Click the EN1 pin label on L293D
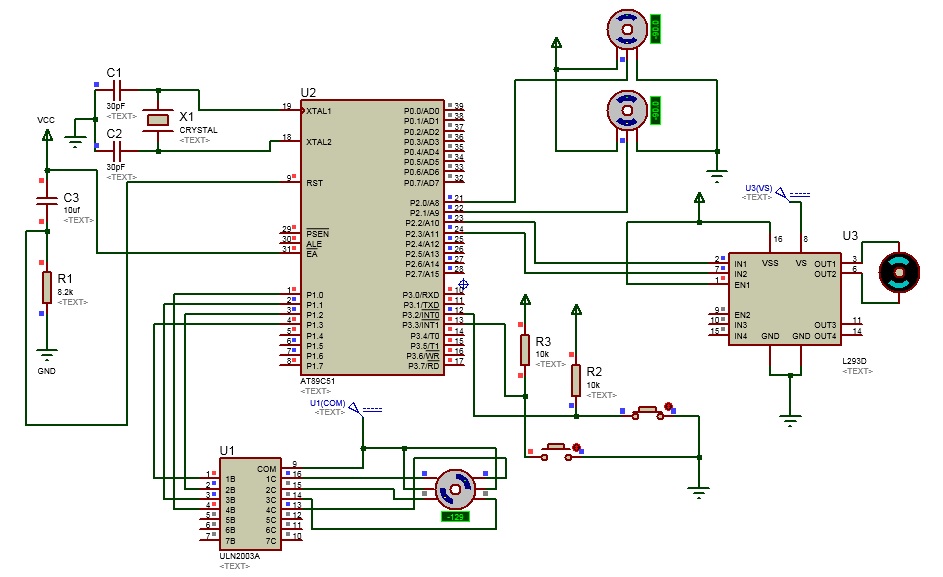The width and height of the screenshot is (943, 577). coord(742,285)
